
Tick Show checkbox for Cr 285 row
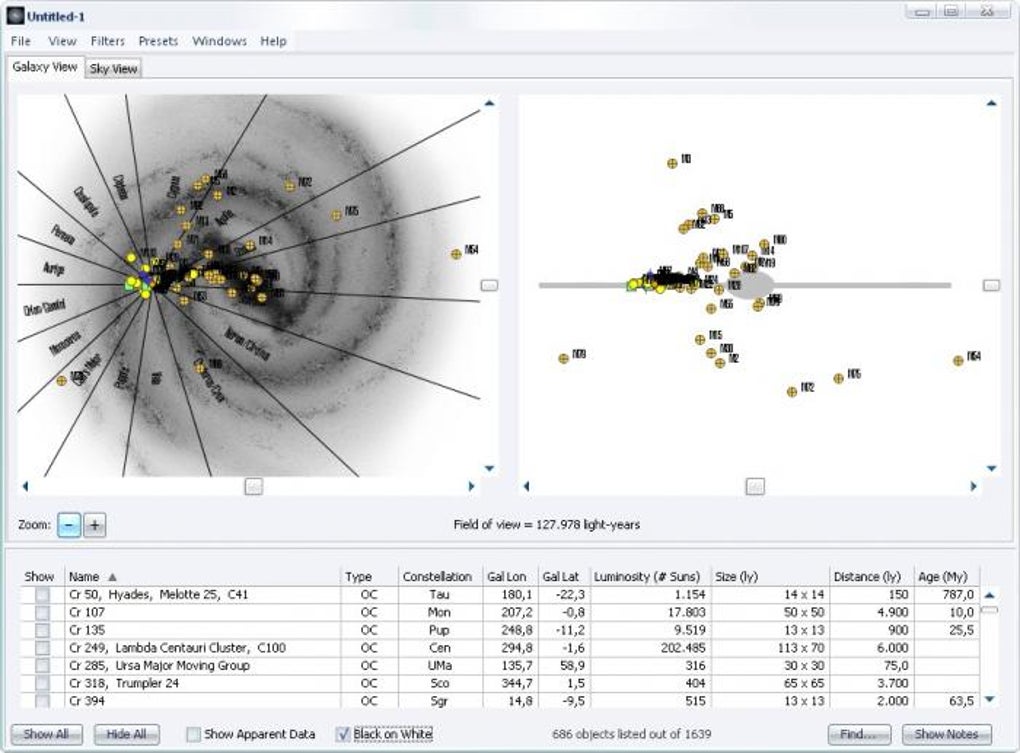point(42,666)
